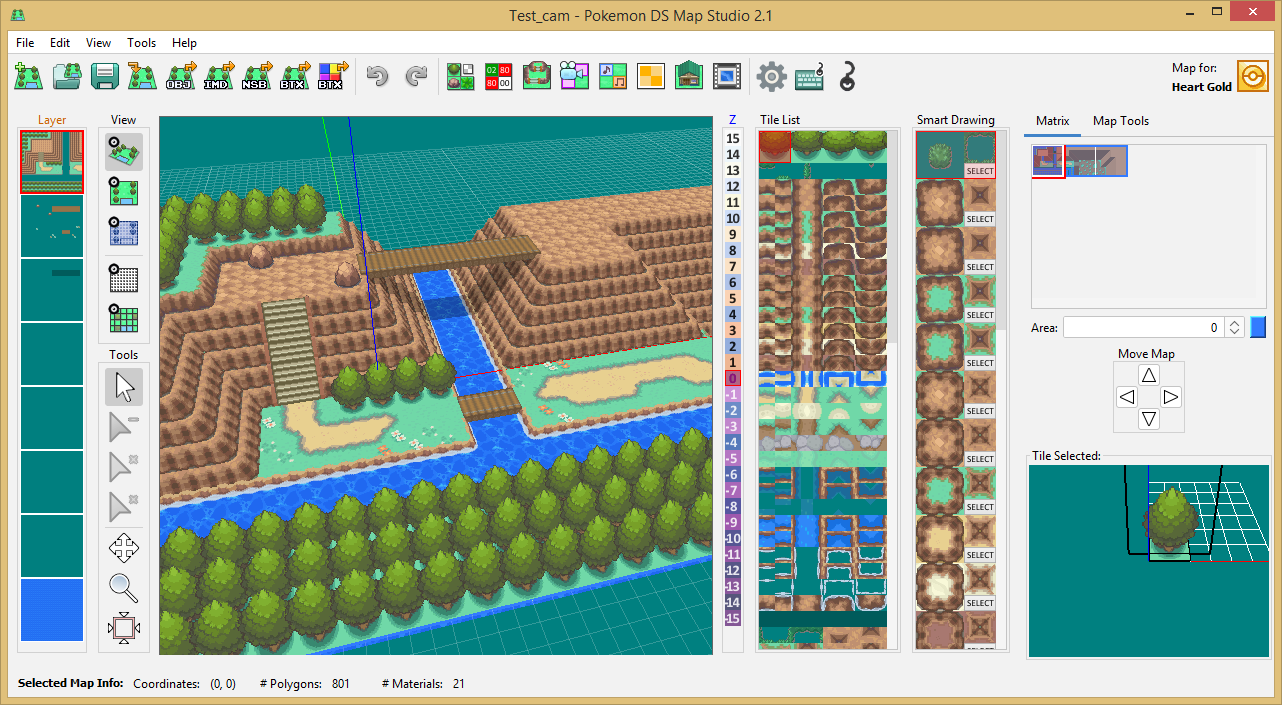The image size is (1282, 705).
Task: Select Z height 0
Action: coord(733,378)
